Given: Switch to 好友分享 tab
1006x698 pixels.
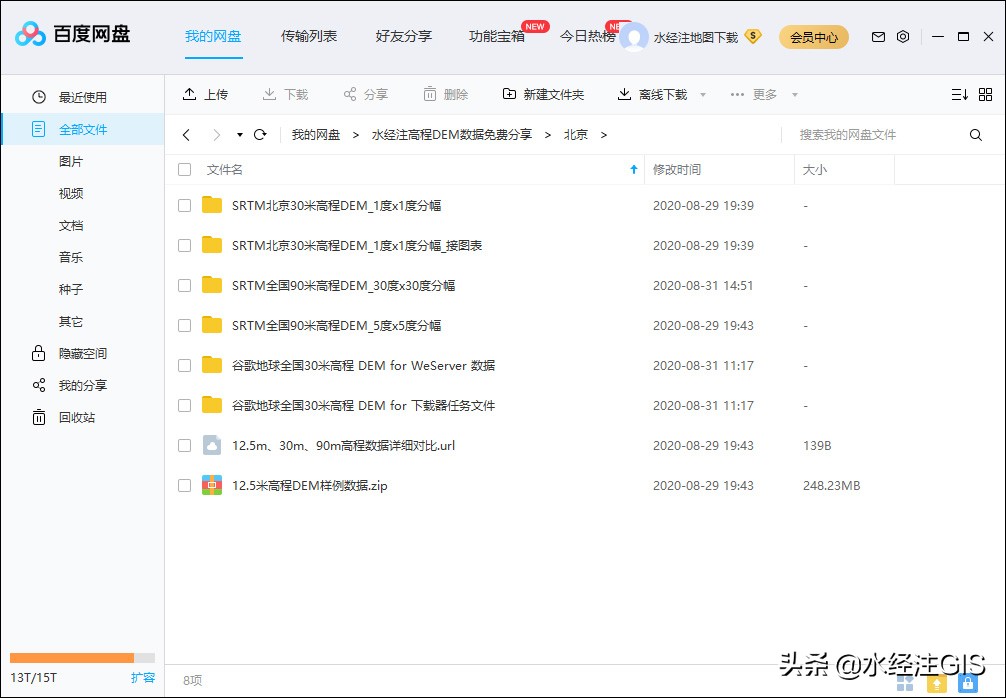Looking at the screenshot, I should 404,36.
